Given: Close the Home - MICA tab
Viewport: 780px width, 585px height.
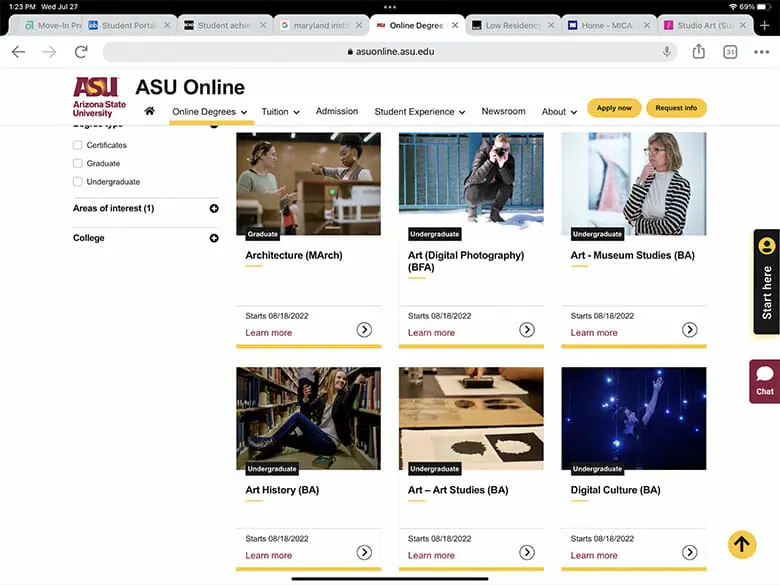Looking at the screenshot, I should 646,25.
